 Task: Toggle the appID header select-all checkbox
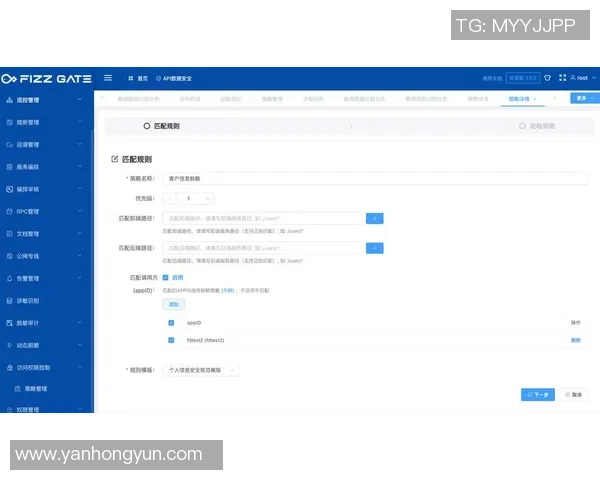pyautogui.click(x=171, y=323)
